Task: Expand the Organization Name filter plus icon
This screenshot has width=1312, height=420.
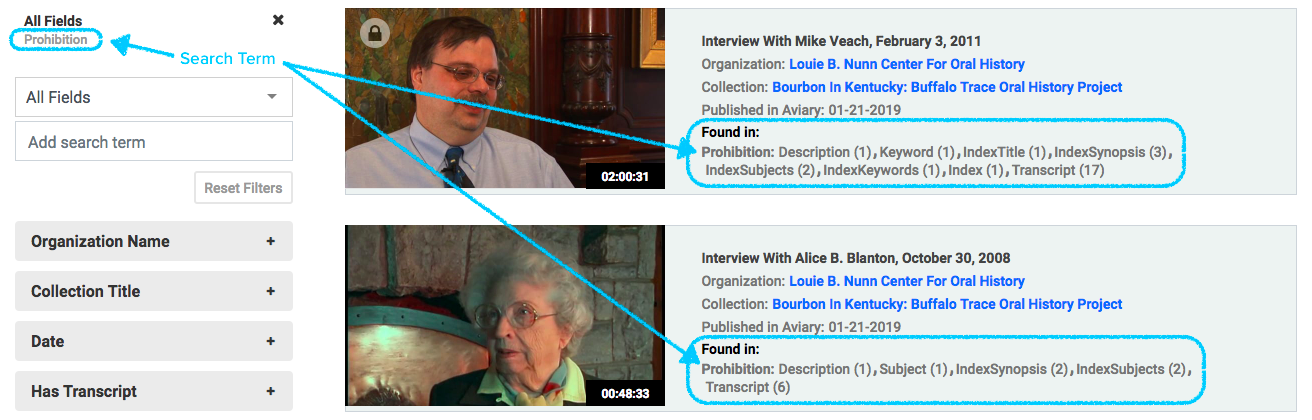Action: 270,241
